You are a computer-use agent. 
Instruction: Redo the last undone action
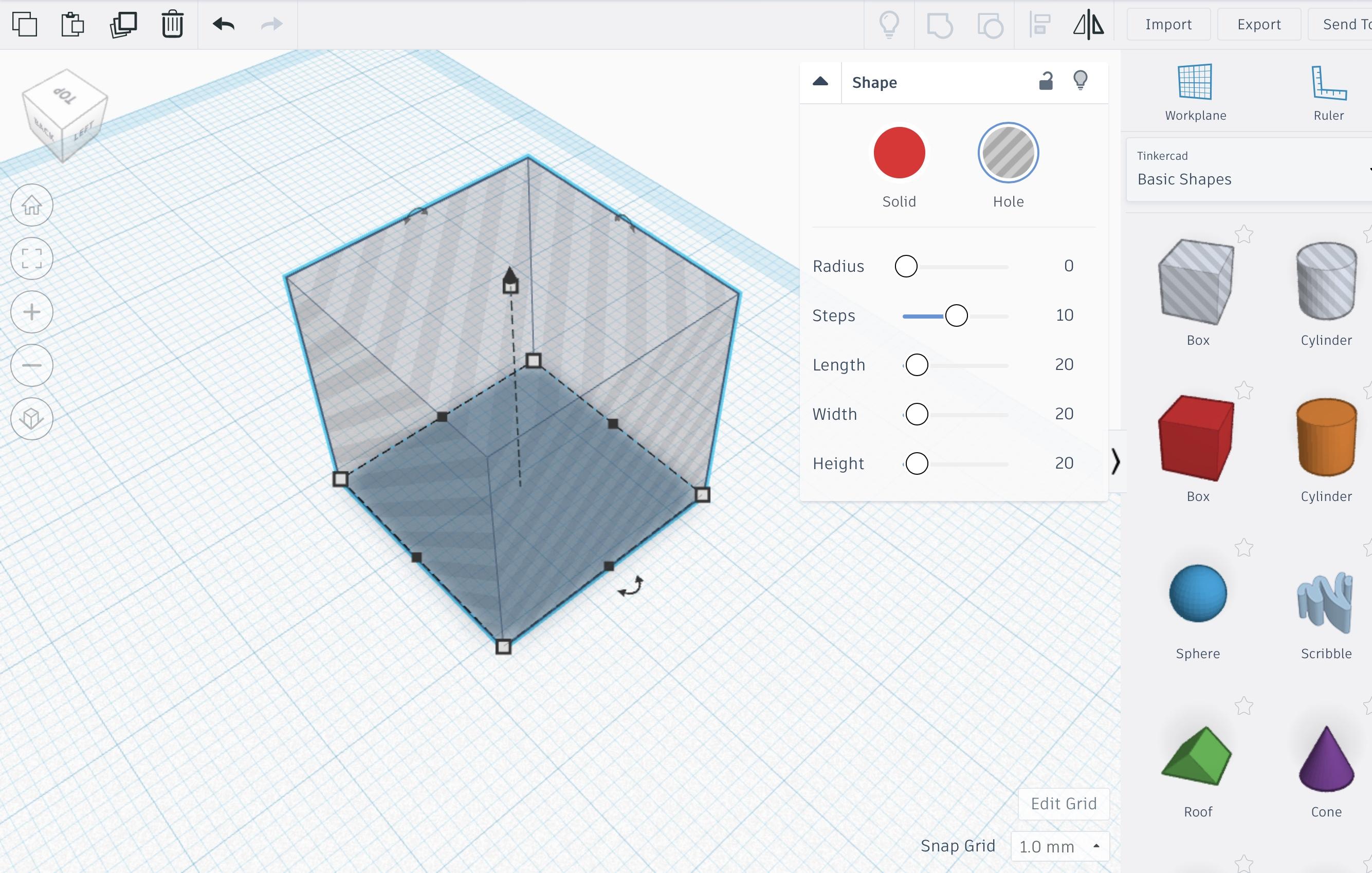point(272,24)
